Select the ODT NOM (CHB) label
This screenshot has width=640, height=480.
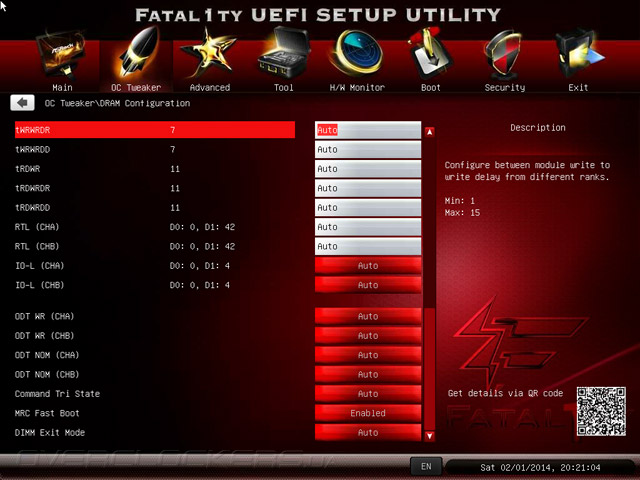point(47,374)
